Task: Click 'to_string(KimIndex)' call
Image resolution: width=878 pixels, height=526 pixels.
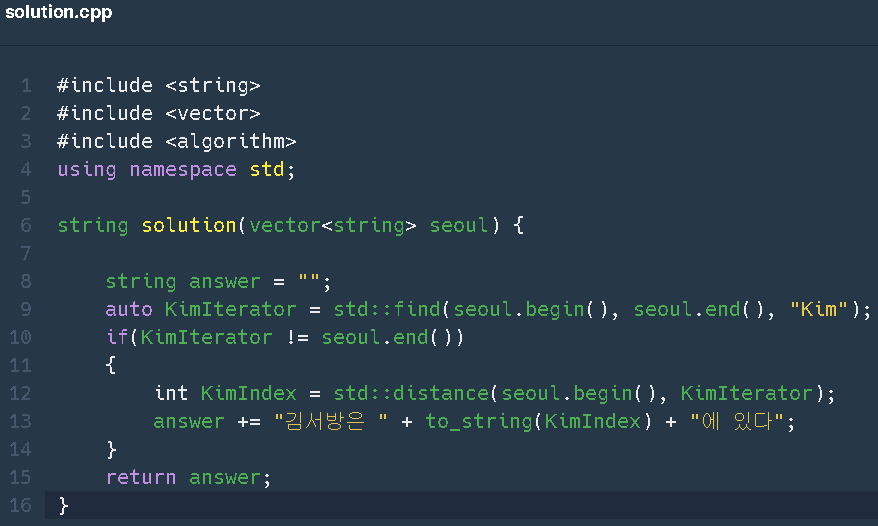Action: point(539,421)
